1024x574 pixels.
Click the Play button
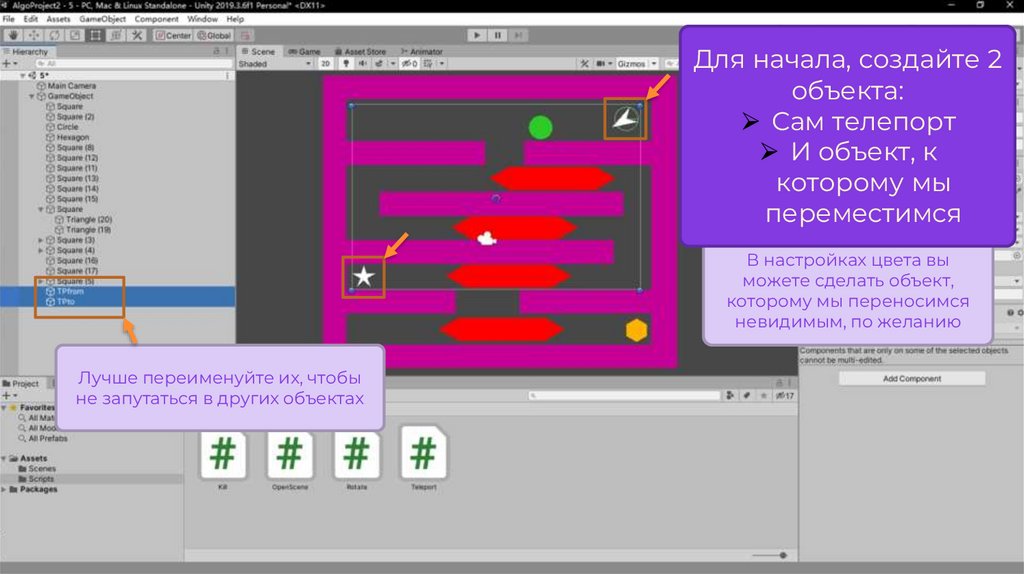477,35
